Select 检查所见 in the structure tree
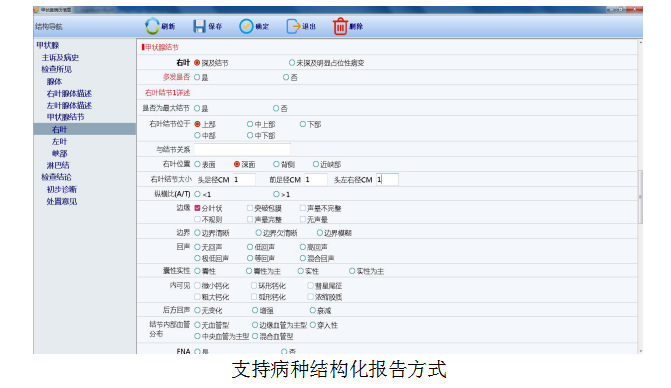This screenshot has width=671, height=388. tap(56, 69)
